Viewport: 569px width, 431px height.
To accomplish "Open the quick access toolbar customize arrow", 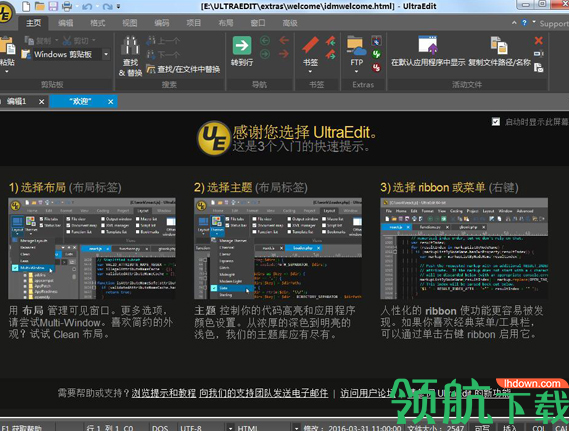I will 118,7.
